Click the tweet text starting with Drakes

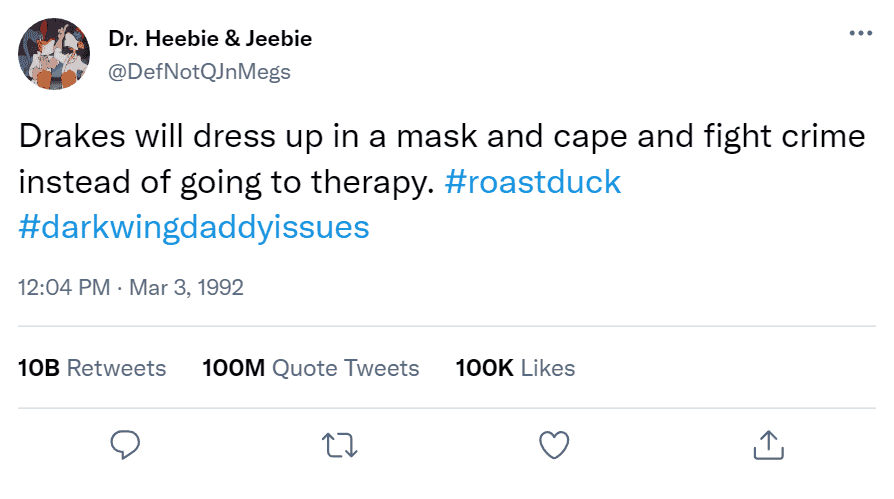pyautogui.click(x=441, y=137)
